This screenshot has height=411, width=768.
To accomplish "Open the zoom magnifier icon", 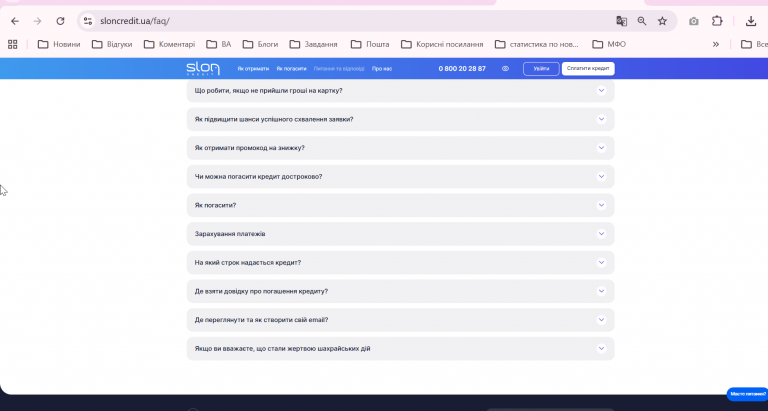I will (642, 21).
